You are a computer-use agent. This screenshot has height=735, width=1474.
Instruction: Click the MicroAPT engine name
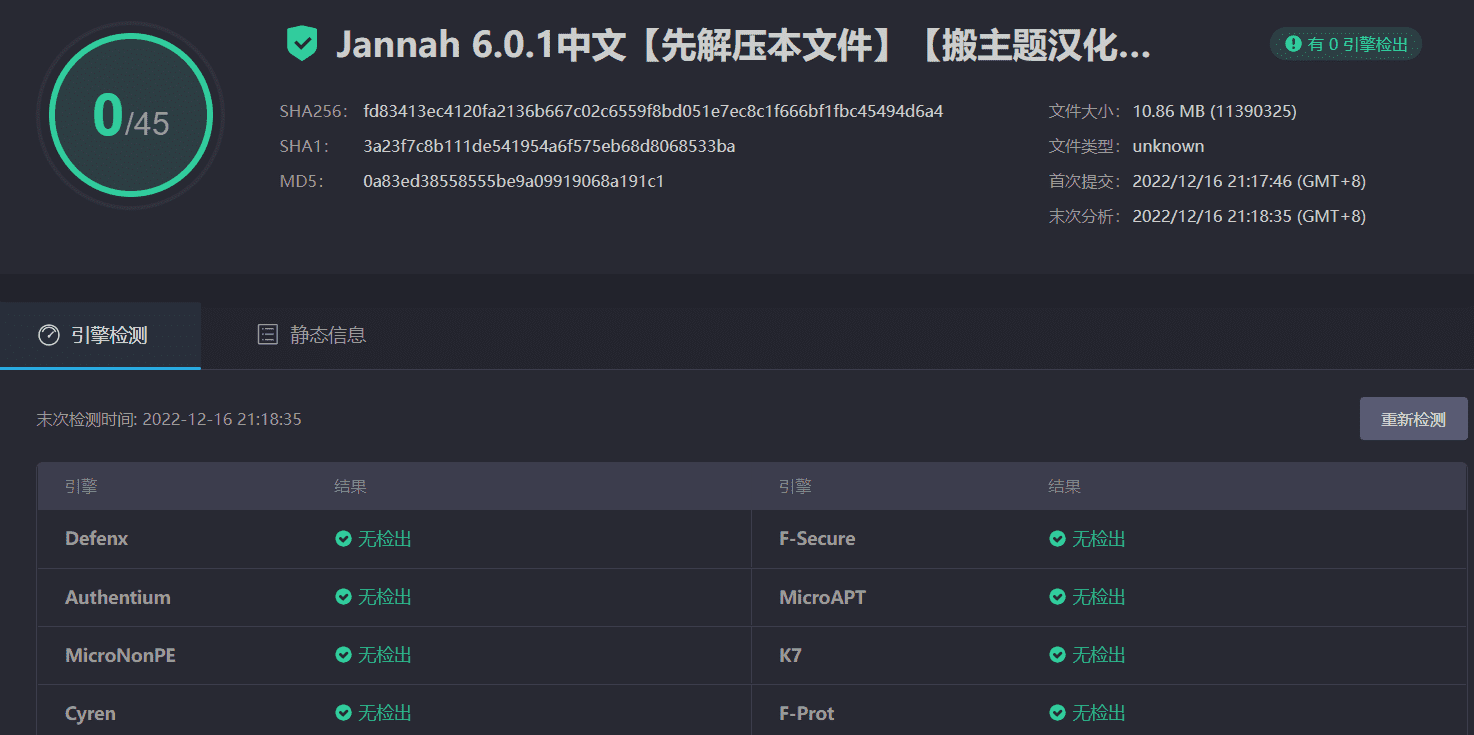pos(822,597)
